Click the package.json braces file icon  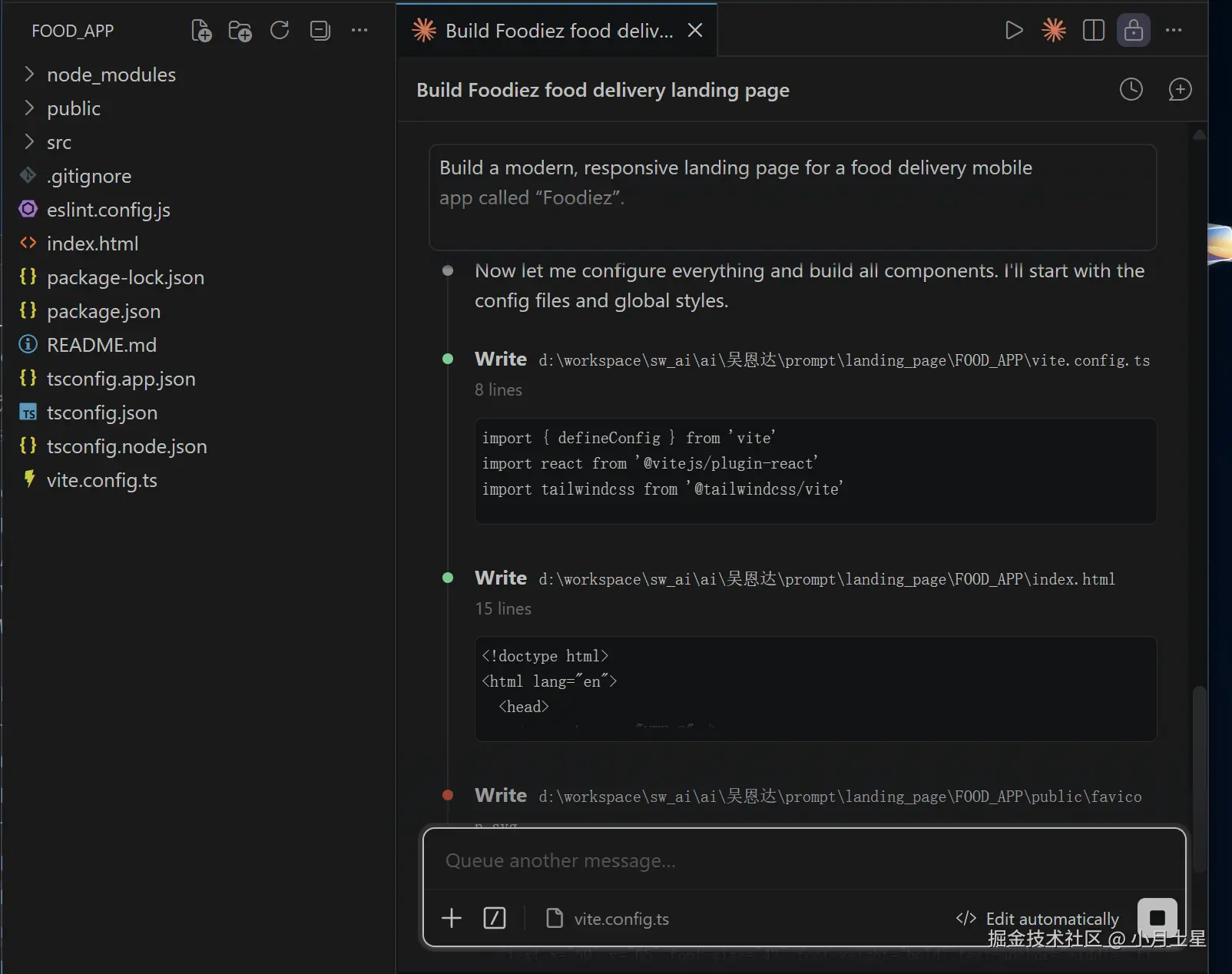(x=28, y=310)
